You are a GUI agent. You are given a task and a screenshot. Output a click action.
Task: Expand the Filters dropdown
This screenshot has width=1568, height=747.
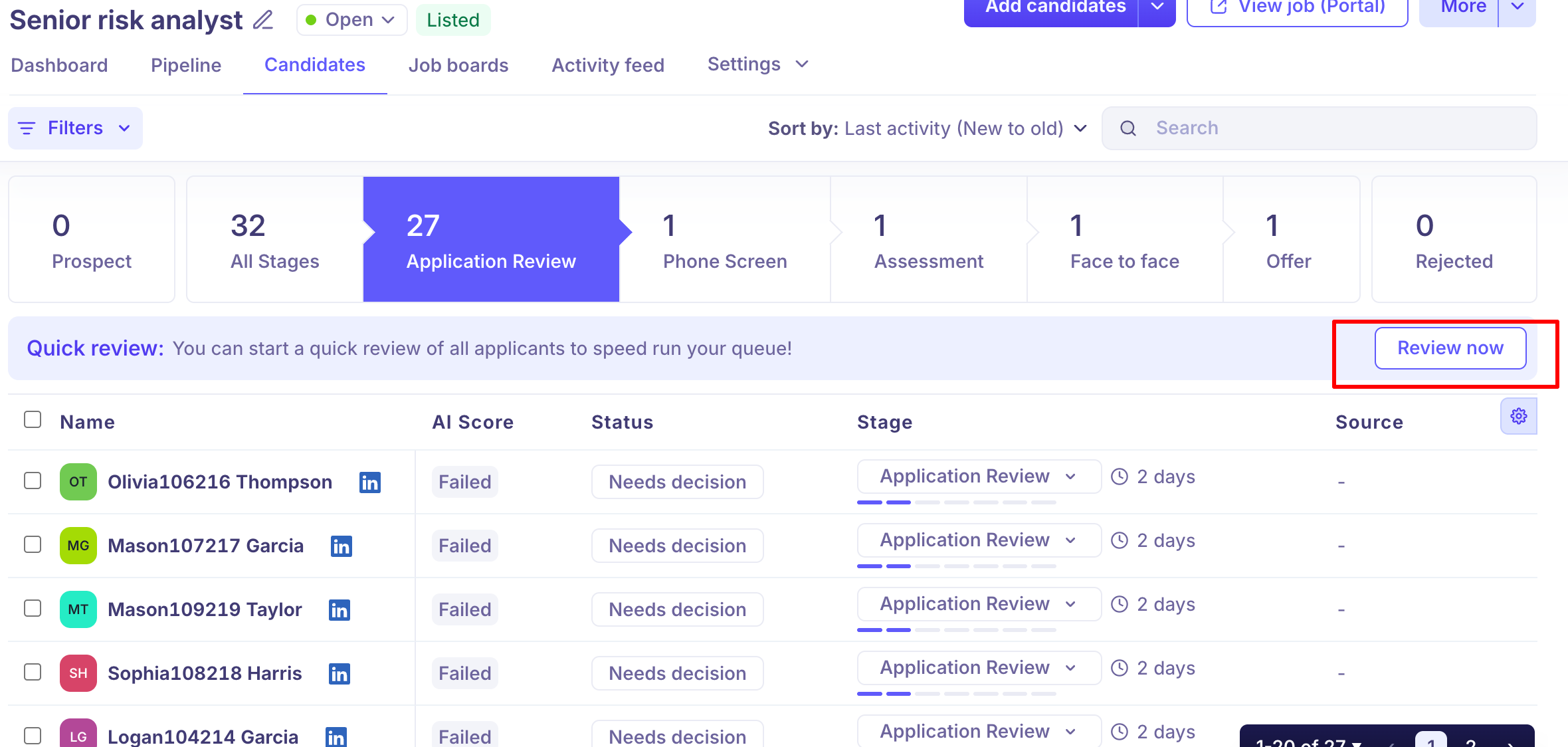tap(75, 128)
